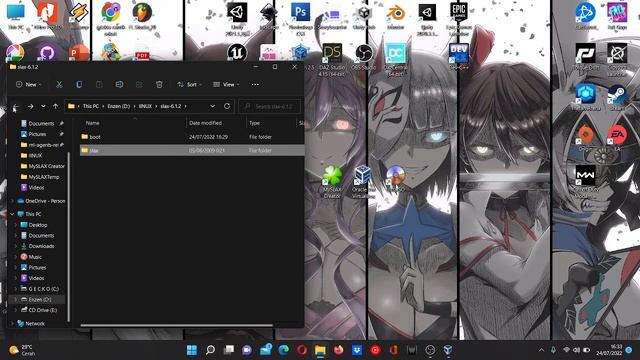Select the boot folder row
640x360 pixels.
click(192, 137)
